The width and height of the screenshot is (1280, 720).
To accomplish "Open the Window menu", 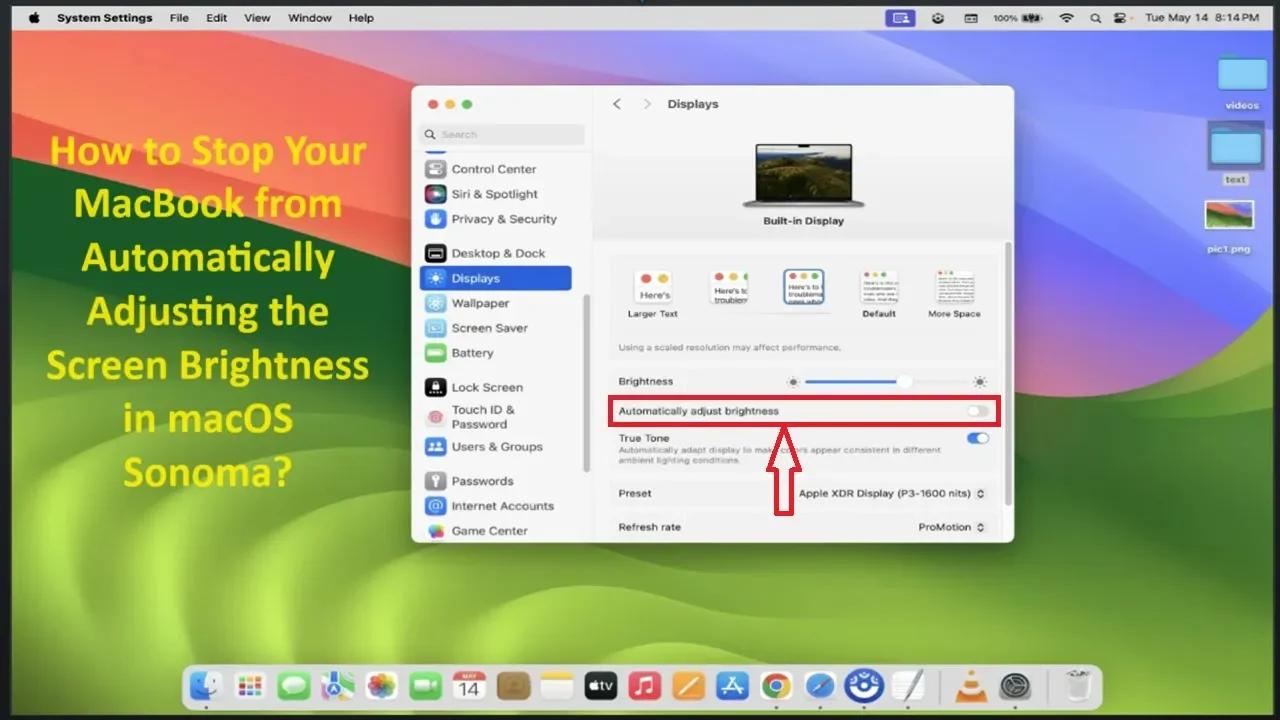I will [x=309, y=17].
